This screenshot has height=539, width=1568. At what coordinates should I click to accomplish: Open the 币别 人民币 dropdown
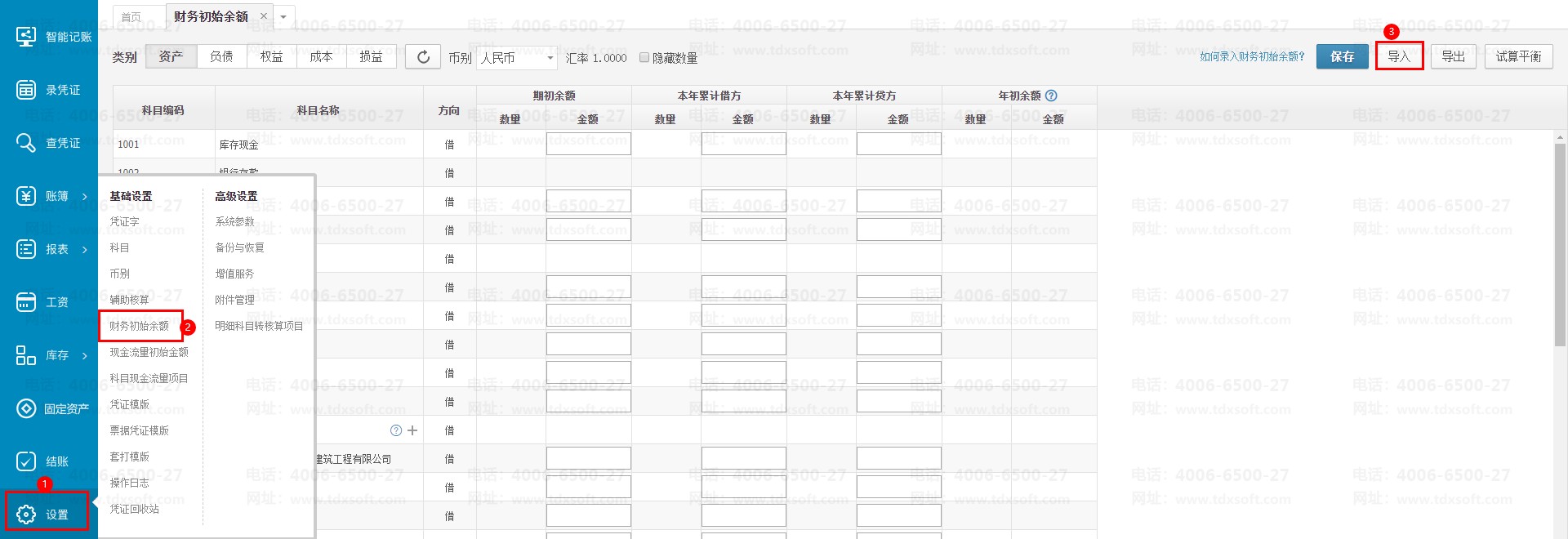(x=518, y=58)
